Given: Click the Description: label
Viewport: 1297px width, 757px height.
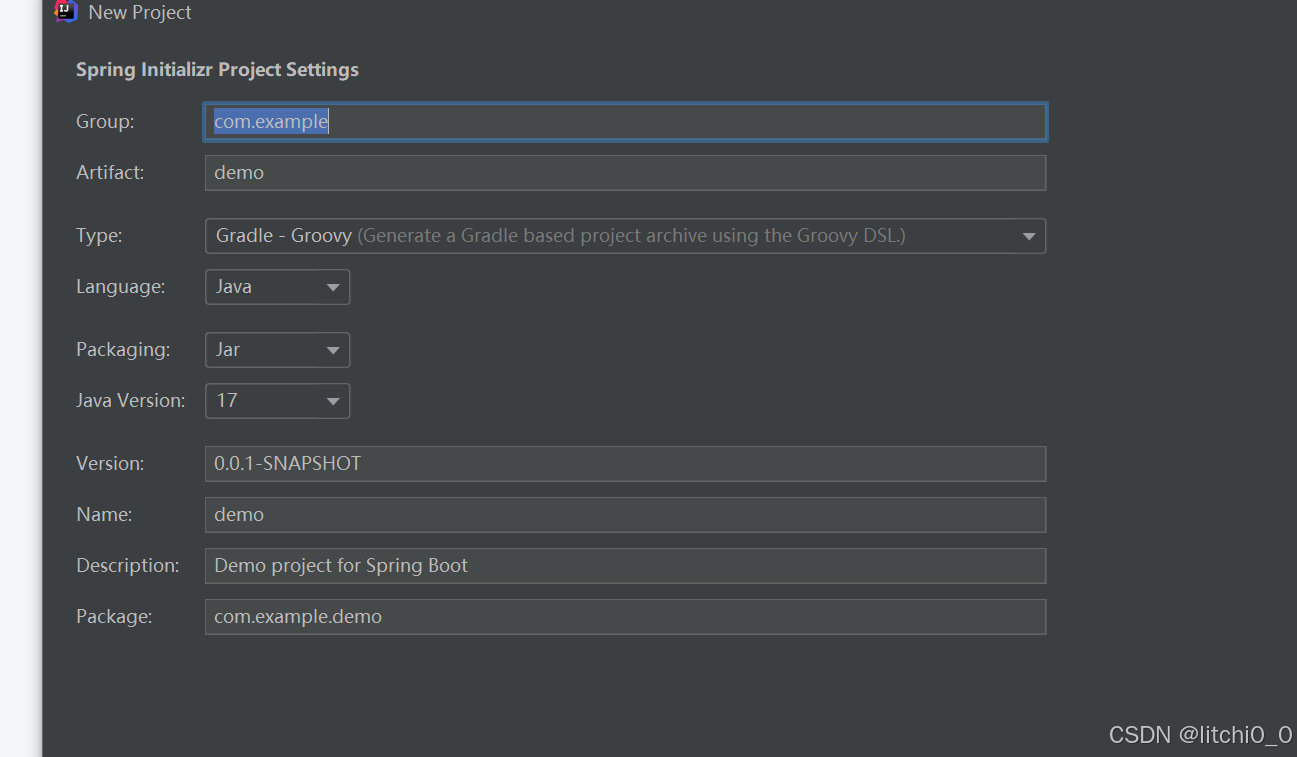Looking at the screenshot, I should click(x=128, y=566).
